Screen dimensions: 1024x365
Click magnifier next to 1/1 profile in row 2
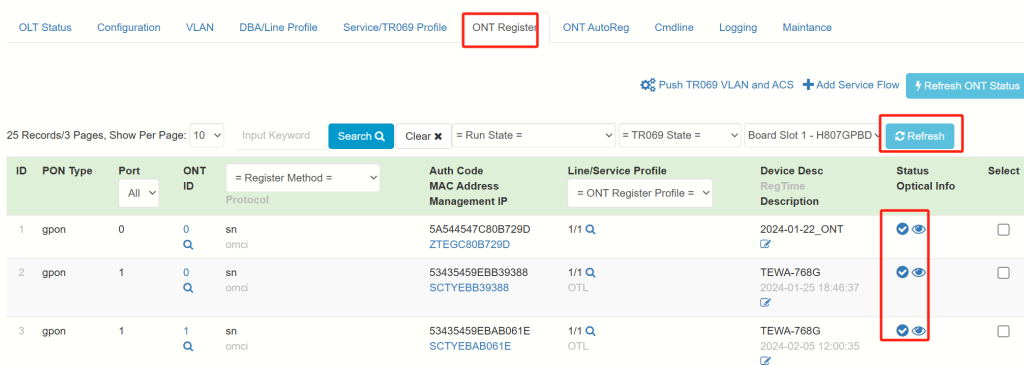(590, 272)
